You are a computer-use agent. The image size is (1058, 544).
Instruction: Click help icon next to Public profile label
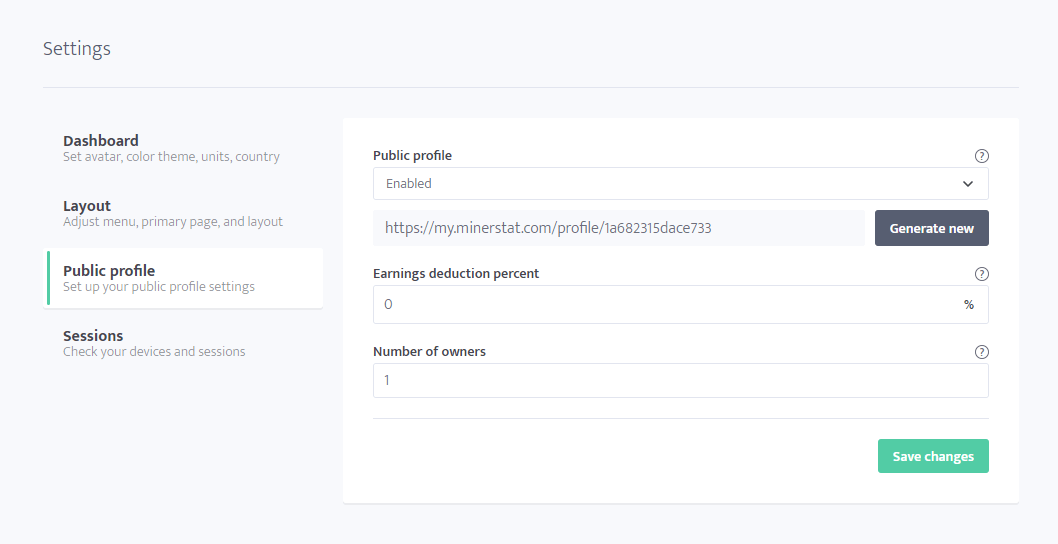(x=982, y=156)
